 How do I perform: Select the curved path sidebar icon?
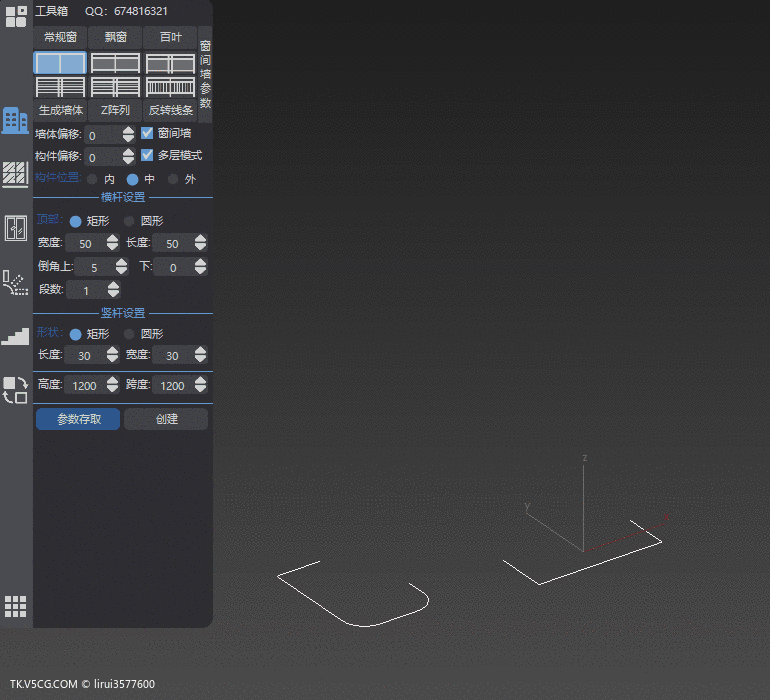click(x=15, y=282)
